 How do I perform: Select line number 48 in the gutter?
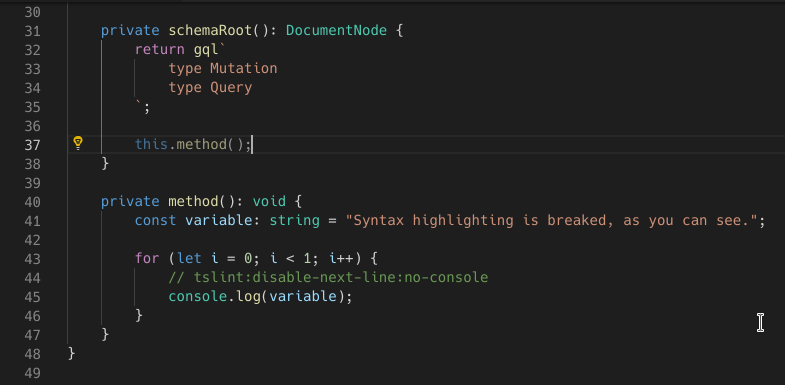tap(32, 353)
